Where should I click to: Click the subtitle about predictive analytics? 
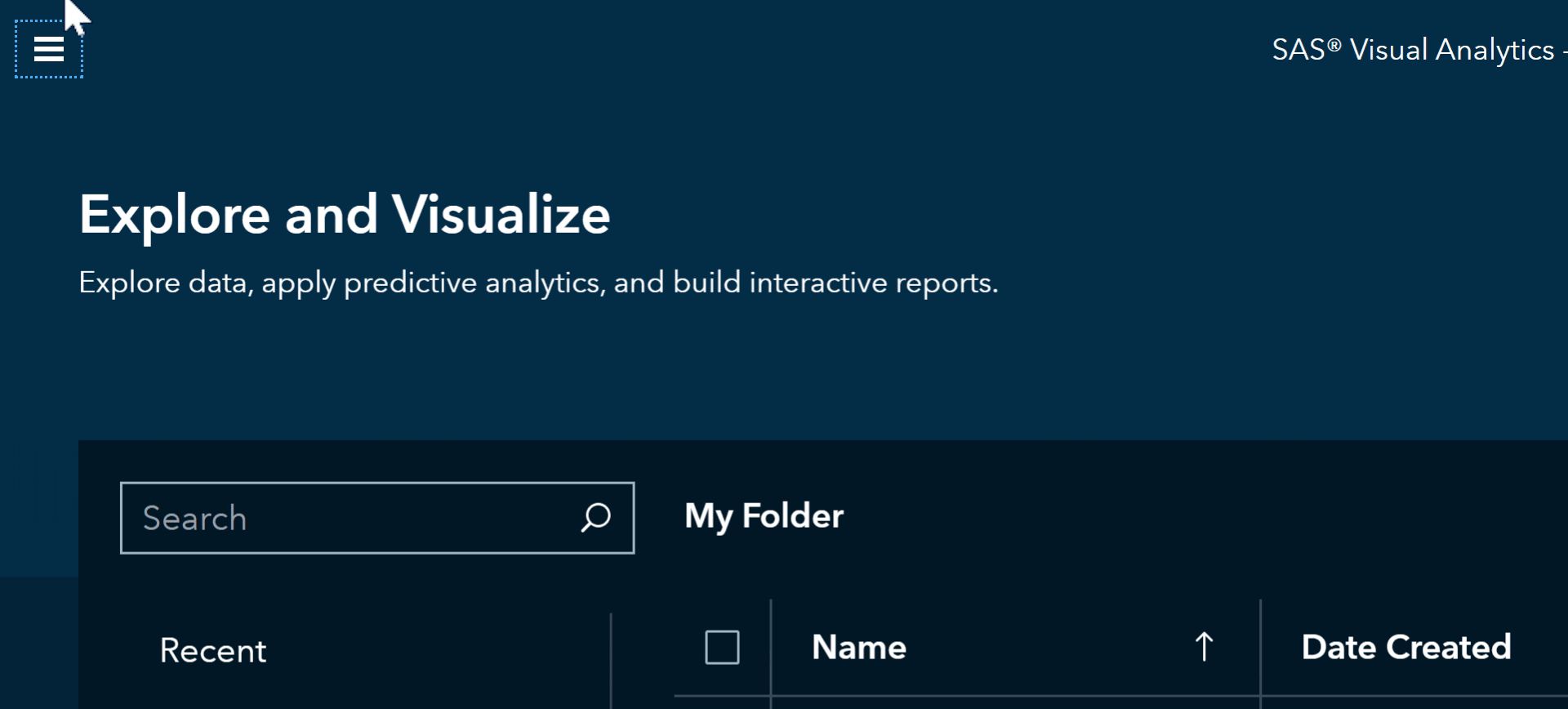pyautogui.click(x=538, y=283)
